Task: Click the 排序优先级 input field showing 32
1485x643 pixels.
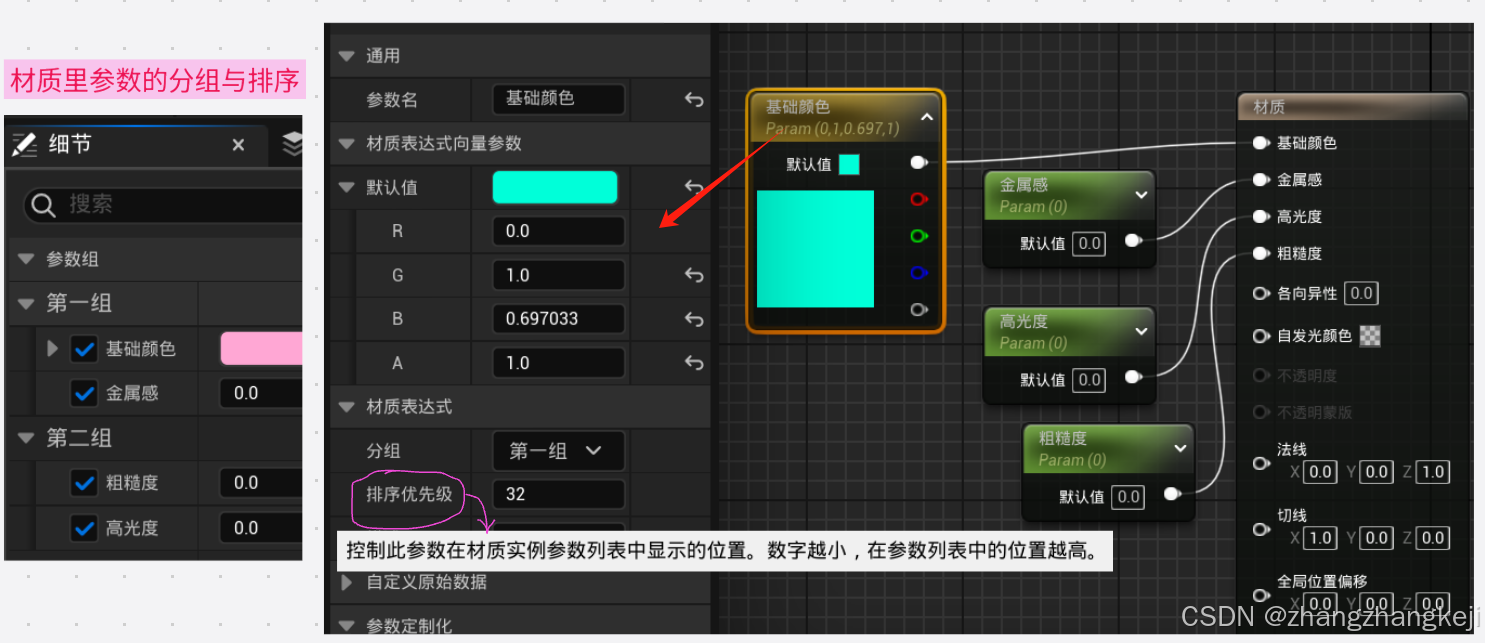Action: pyautogui.click(x=558, y=494)
